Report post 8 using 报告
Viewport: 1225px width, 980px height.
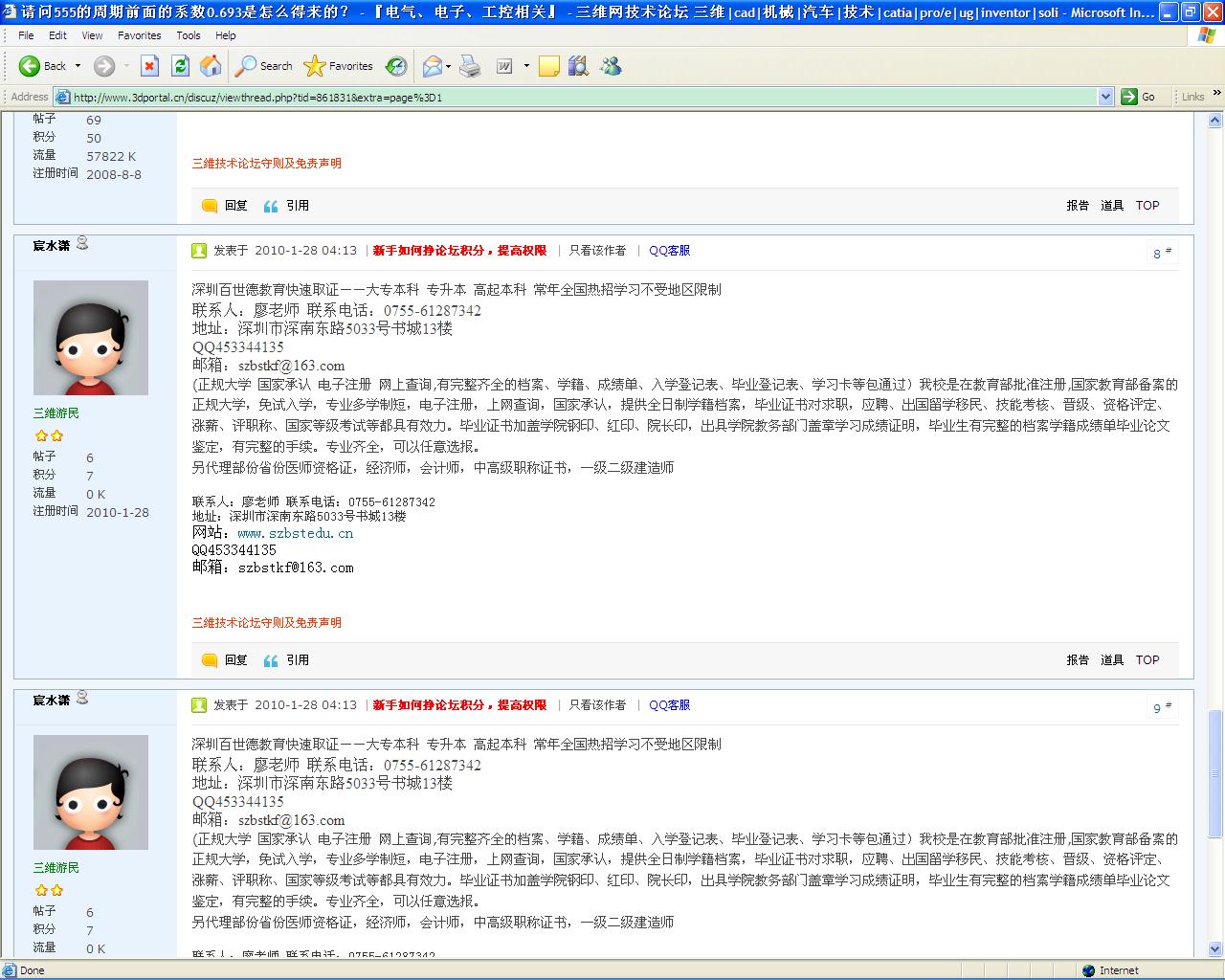click(x=1078, y=660)
